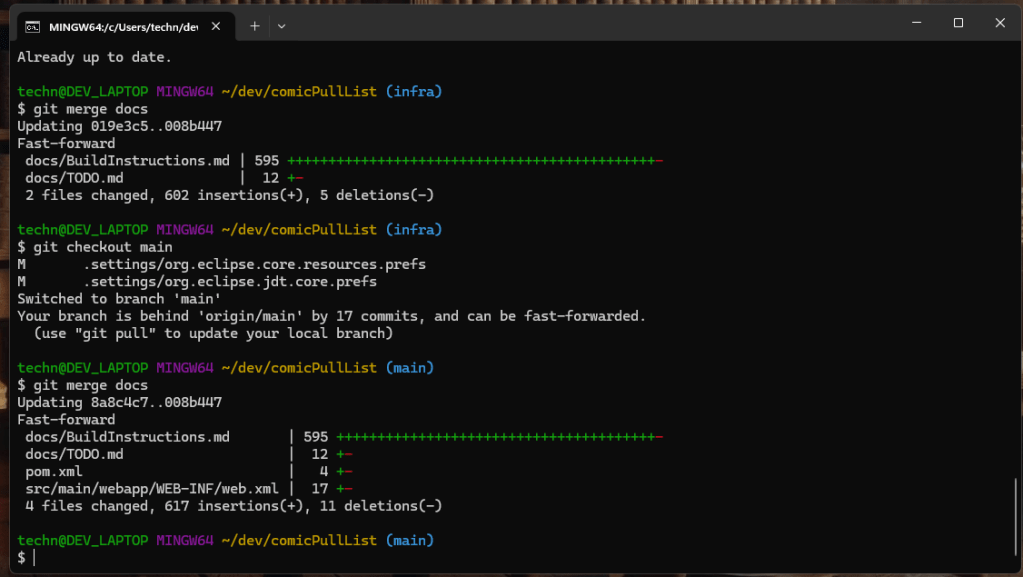
Task: Click '(use "git pull" to update' hint line
Action: 213,334
